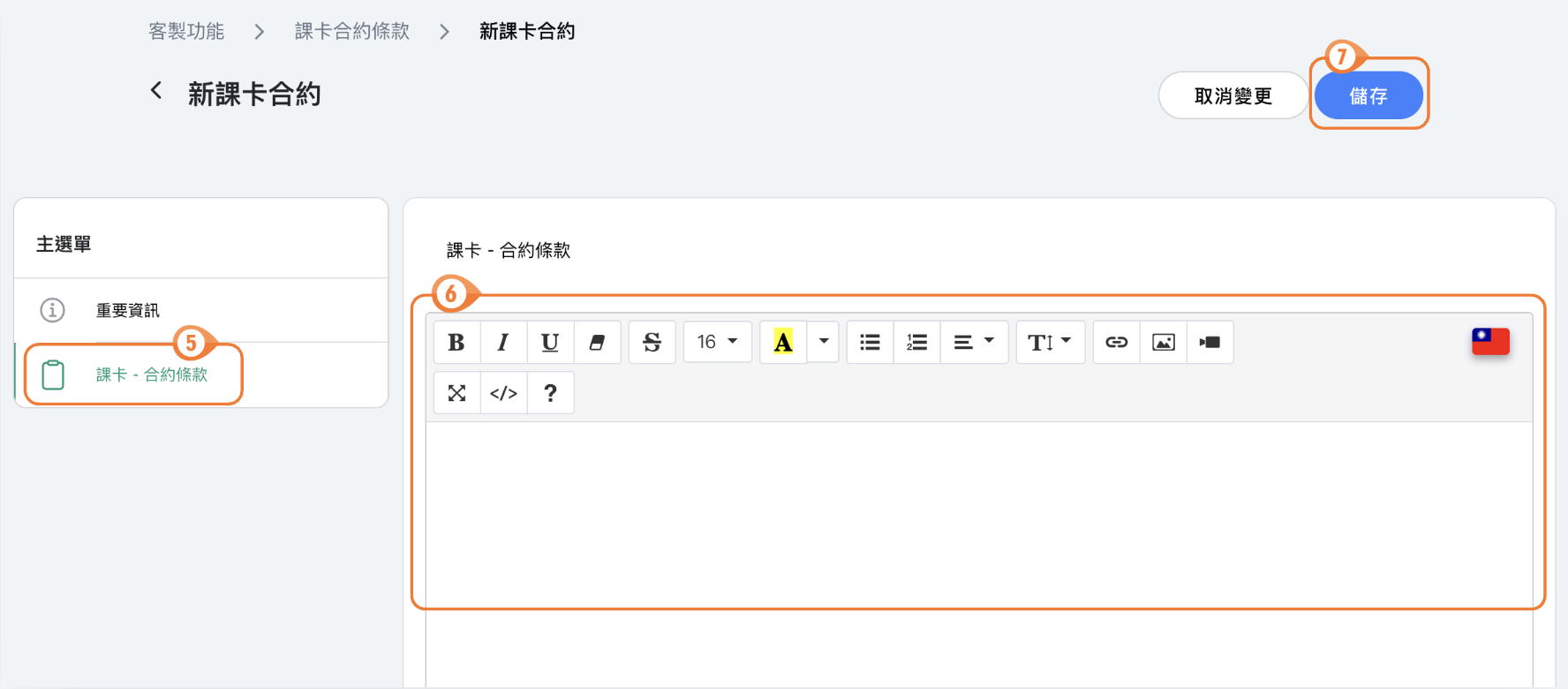Toggle the code view of the editor

coord(503,393)
